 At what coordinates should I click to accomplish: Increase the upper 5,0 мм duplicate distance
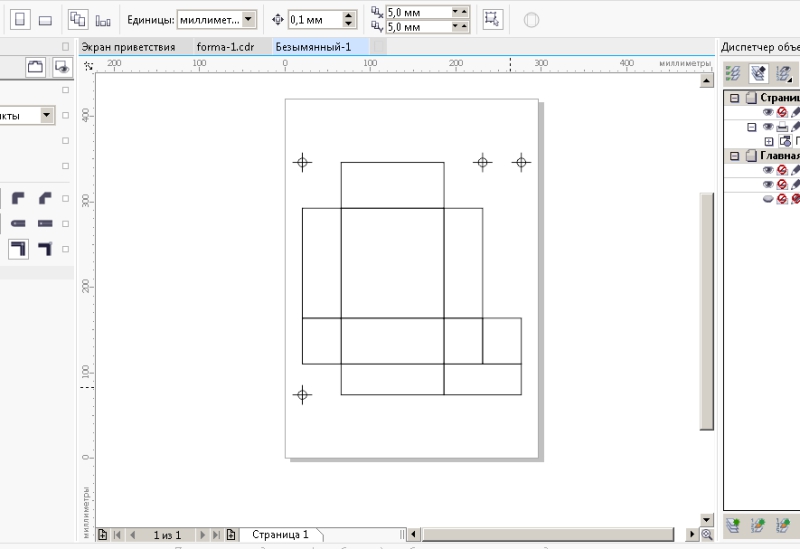coord(464,11)
